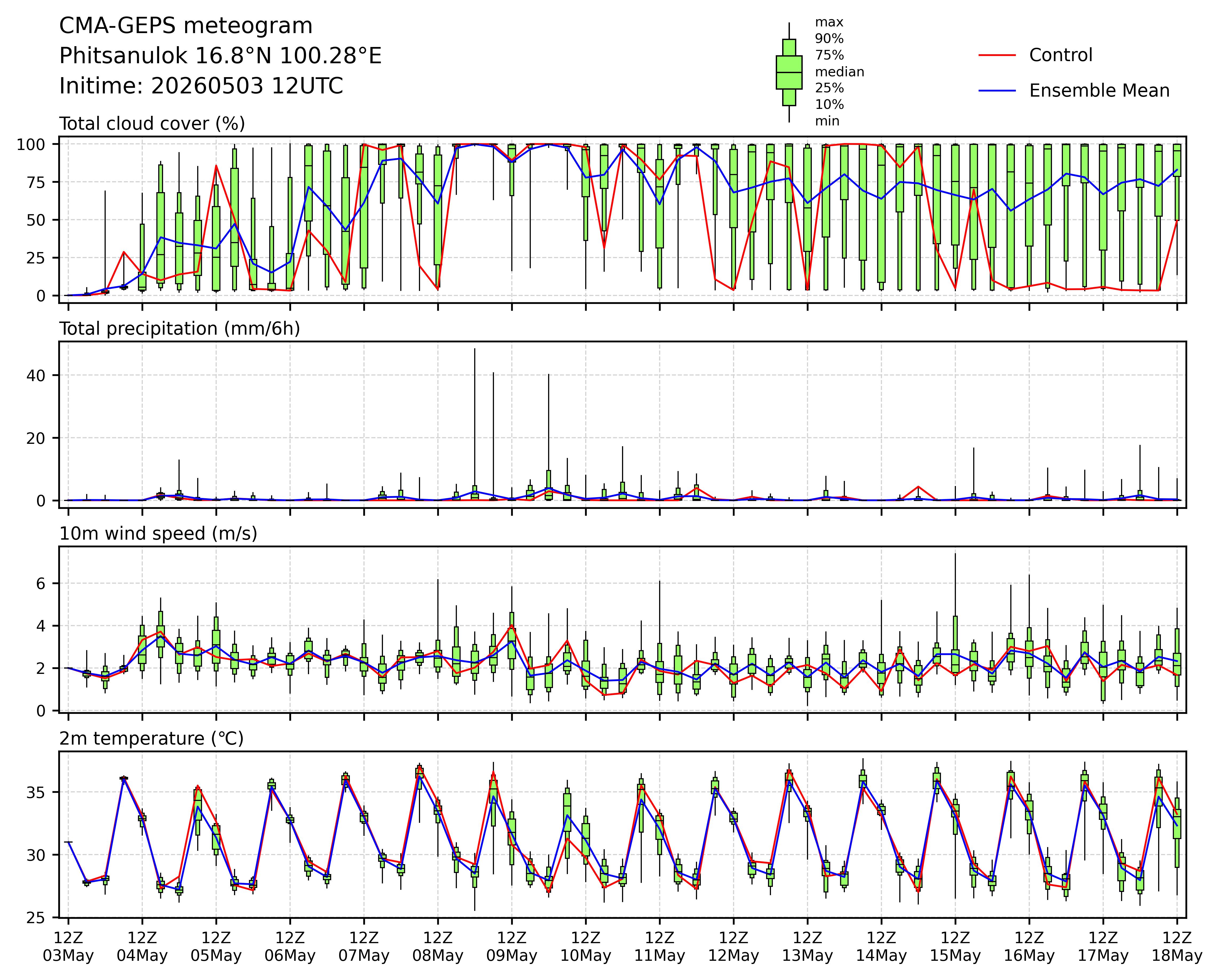1219x980 pixels.
Task: Click the Phitsanulok 16.8°N 100.28°E location text
Action: (220, 56)
